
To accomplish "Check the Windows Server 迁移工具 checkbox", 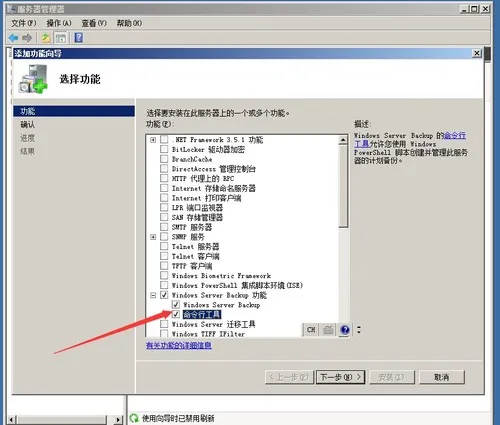I will (x=164, y=324).
